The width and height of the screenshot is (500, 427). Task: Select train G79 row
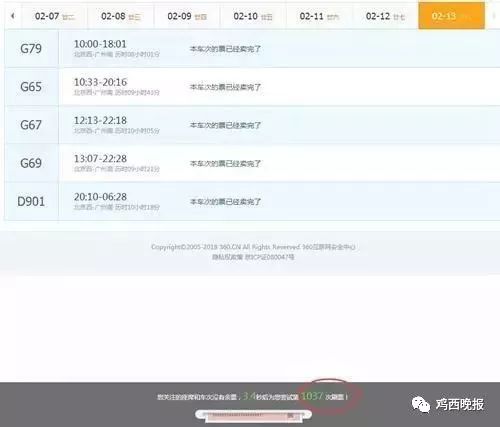pyautogui.click(x=252, y=49)
